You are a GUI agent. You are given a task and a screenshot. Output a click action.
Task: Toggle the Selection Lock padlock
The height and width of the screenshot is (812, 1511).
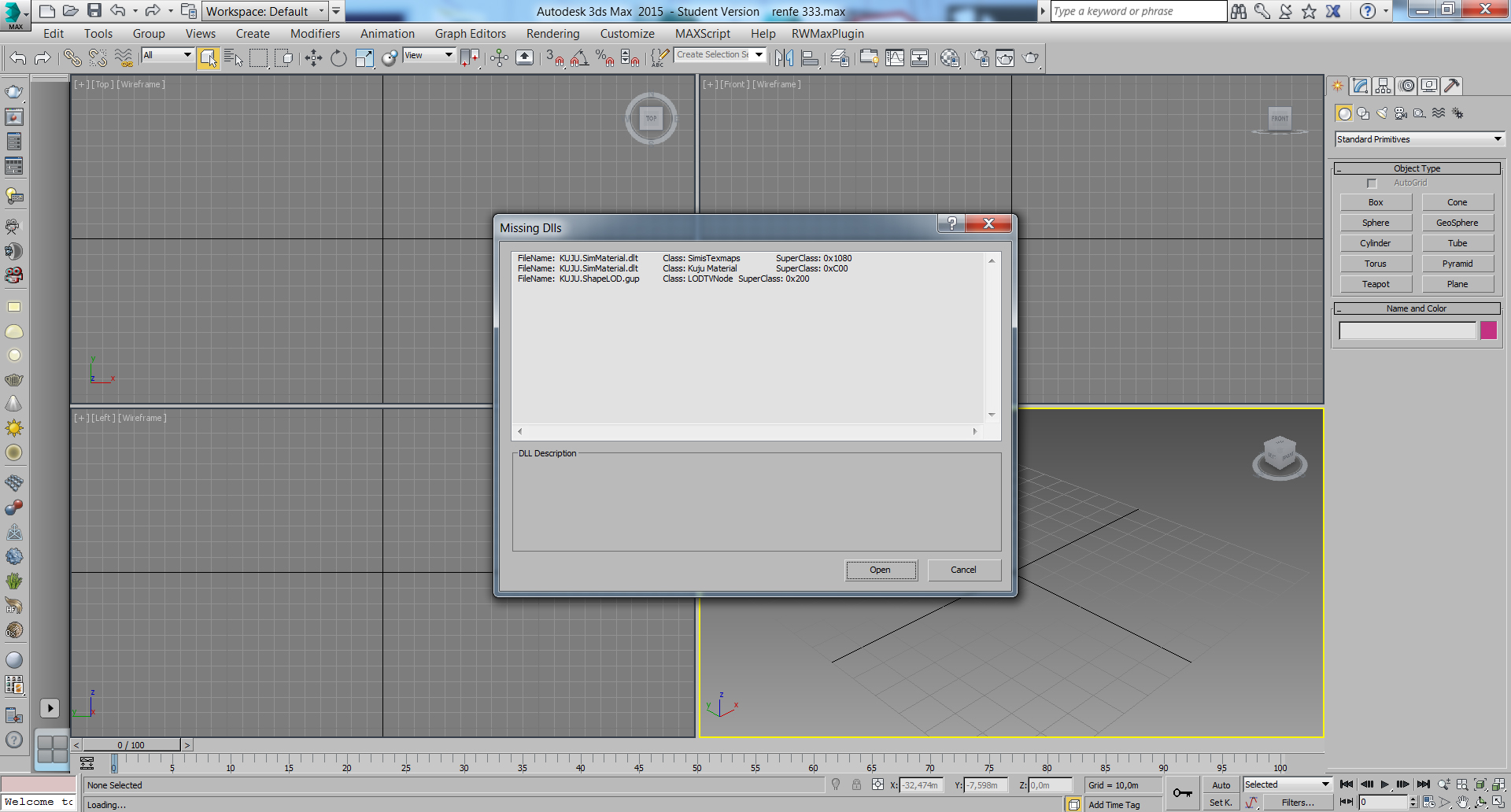(856, 784)
